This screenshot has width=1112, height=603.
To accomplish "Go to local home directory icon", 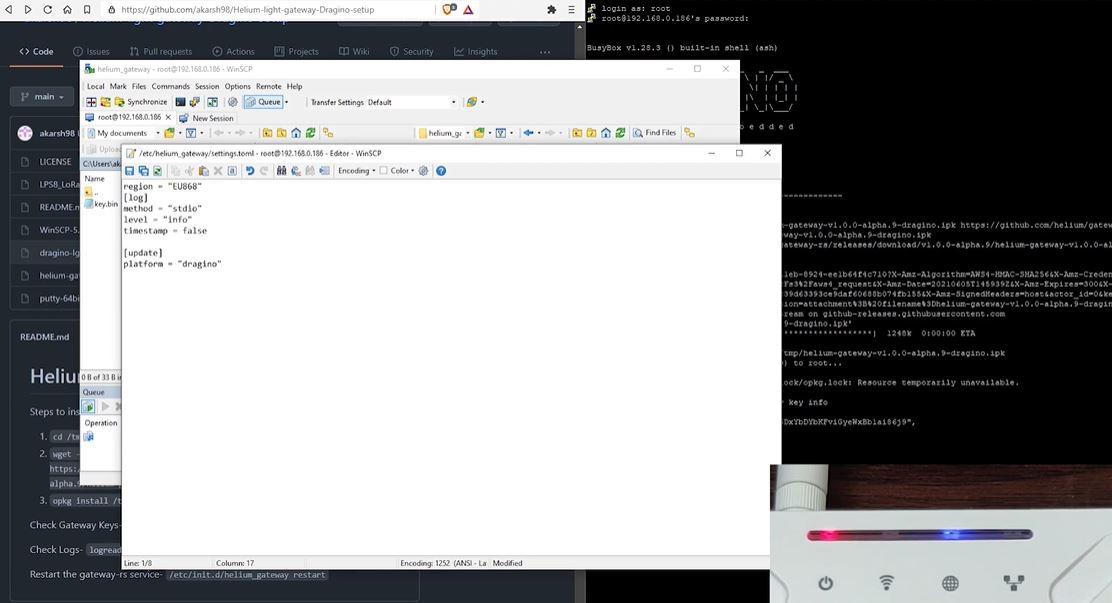I will (x=296, y=133).
